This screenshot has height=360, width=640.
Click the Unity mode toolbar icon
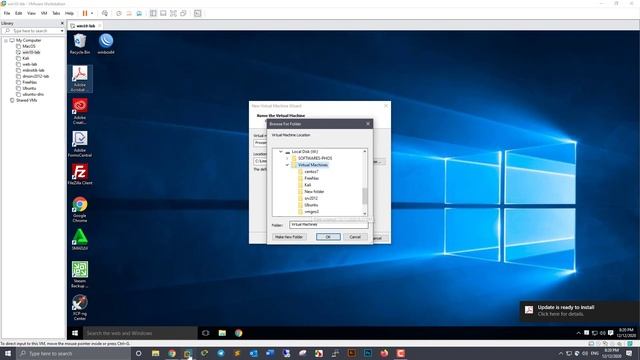(x=184, y=13)
